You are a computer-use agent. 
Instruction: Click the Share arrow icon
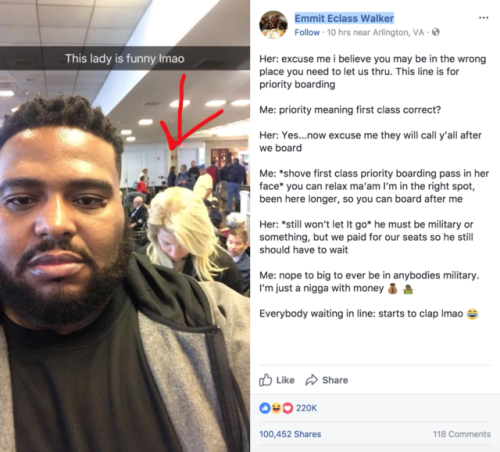[x=312, y=380]
